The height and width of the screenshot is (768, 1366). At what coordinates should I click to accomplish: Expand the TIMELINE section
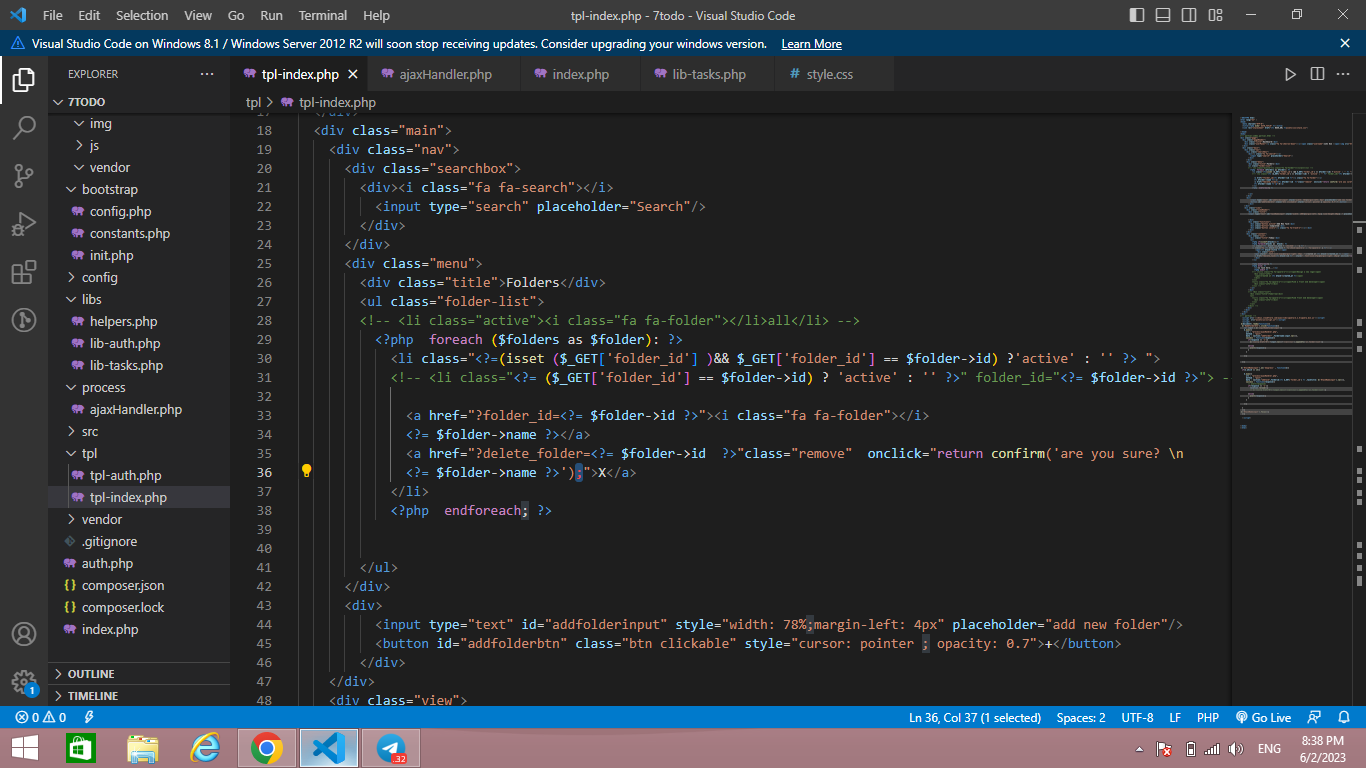pos(141,696)
